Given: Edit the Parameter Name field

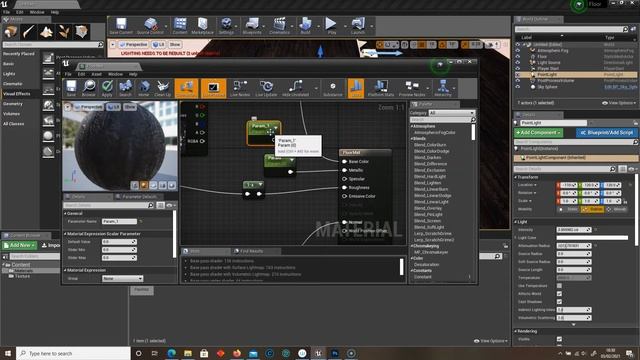Looking at the screenshot, I should [119, 221].
